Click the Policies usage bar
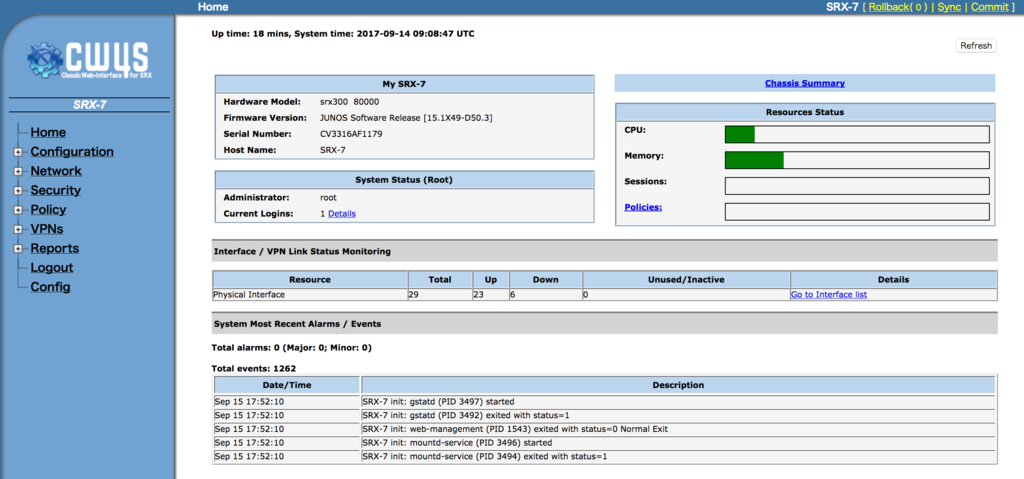 tap(857, 212)
